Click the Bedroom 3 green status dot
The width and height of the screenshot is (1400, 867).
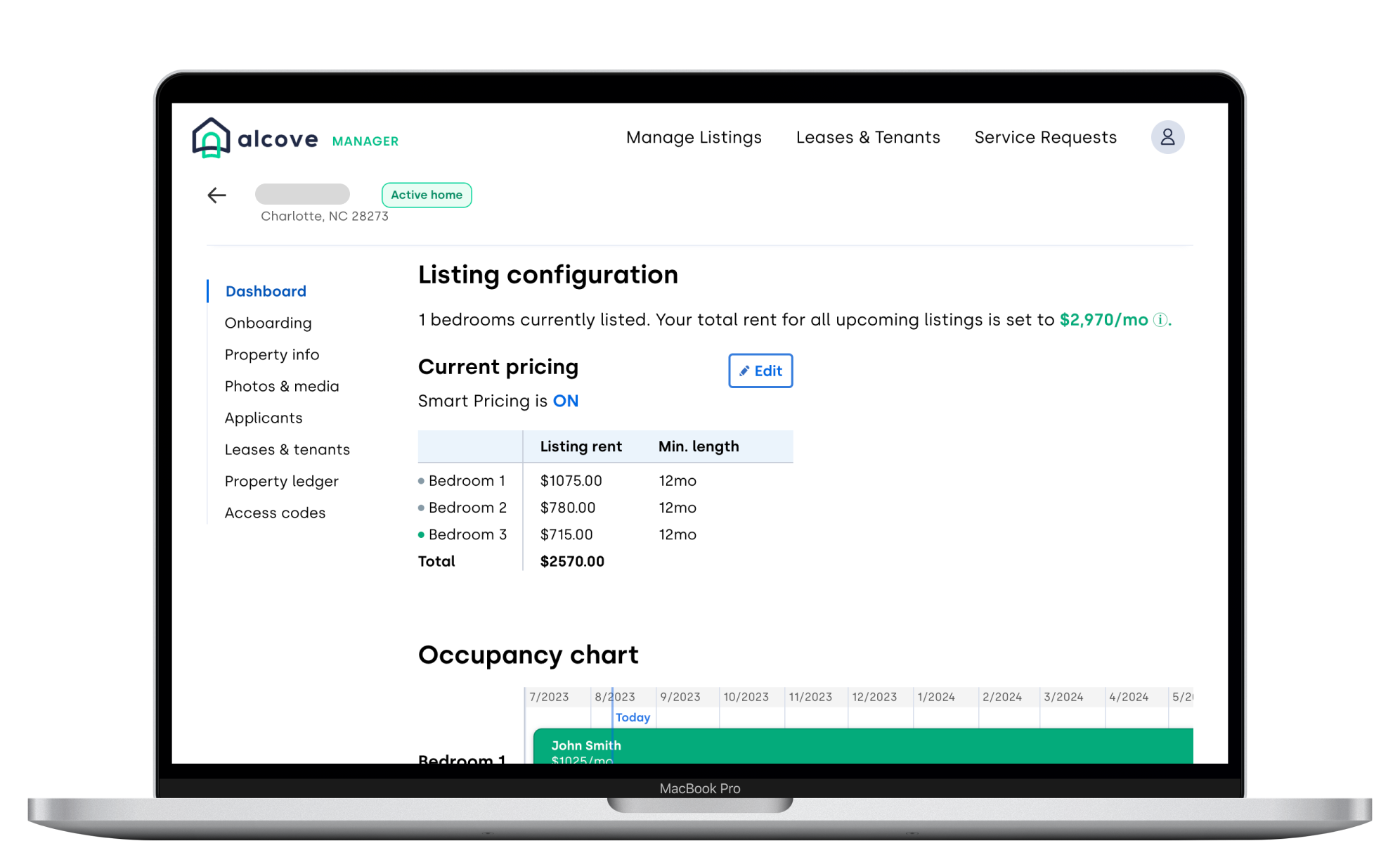pos(421,535)
